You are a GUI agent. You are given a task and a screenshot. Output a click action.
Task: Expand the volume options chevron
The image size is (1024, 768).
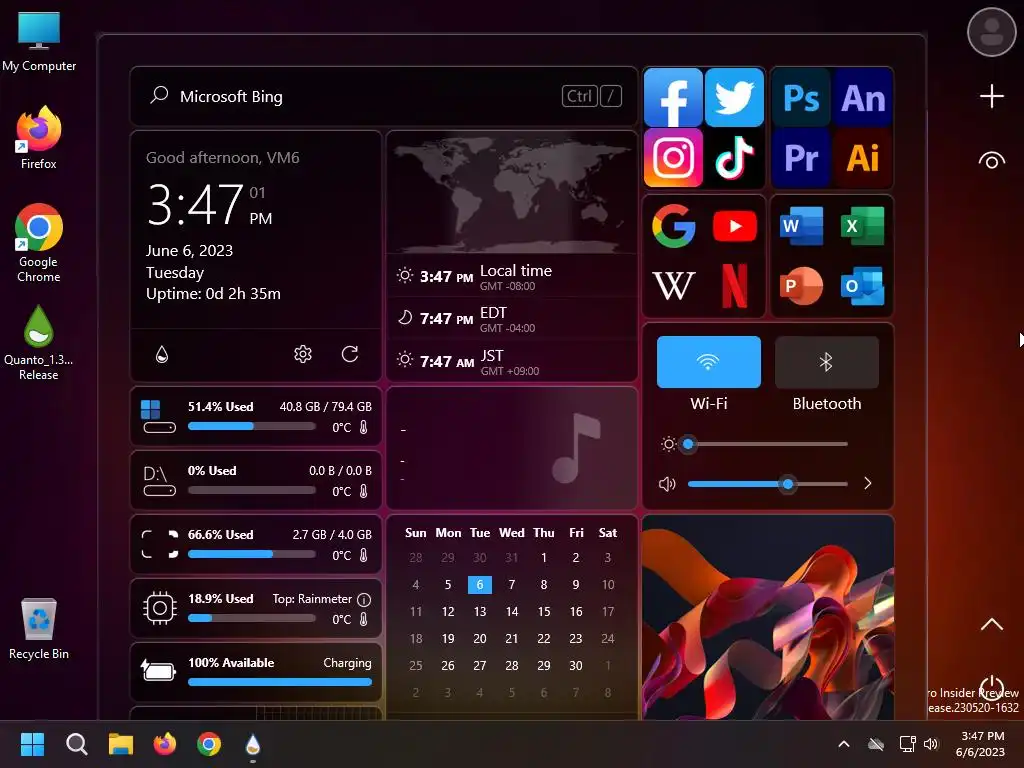tap(867, 483)
